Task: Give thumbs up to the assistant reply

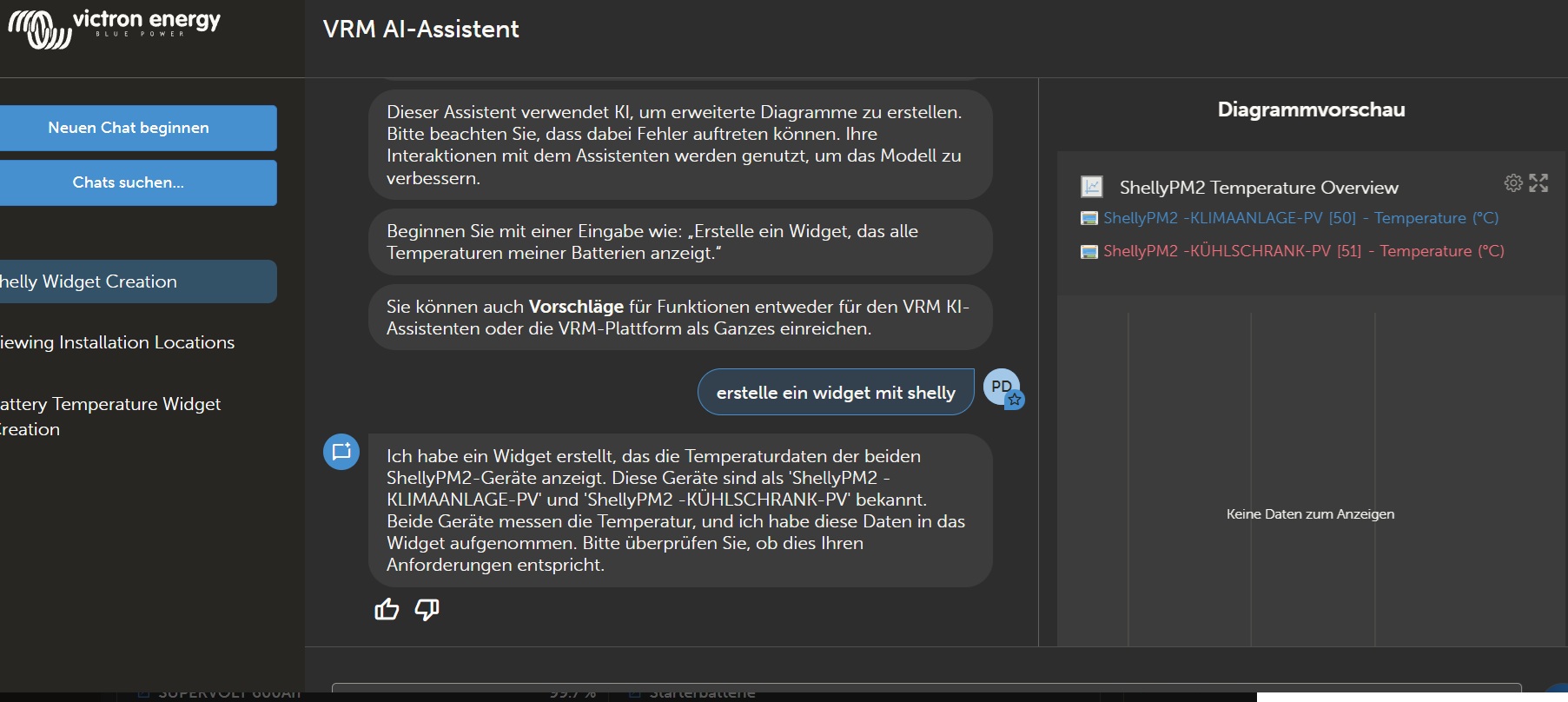Action: [x=387, y=609]
